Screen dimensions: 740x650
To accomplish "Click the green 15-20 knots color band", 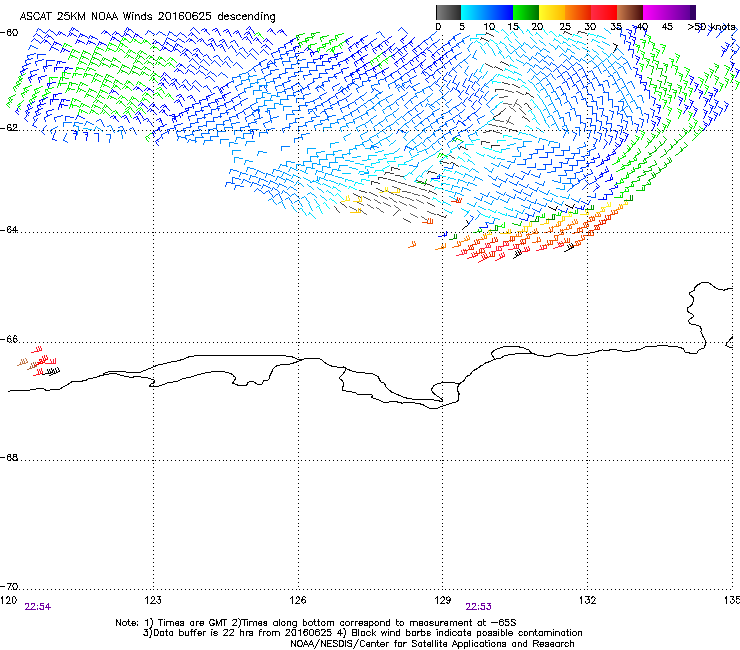I will 526,12.
